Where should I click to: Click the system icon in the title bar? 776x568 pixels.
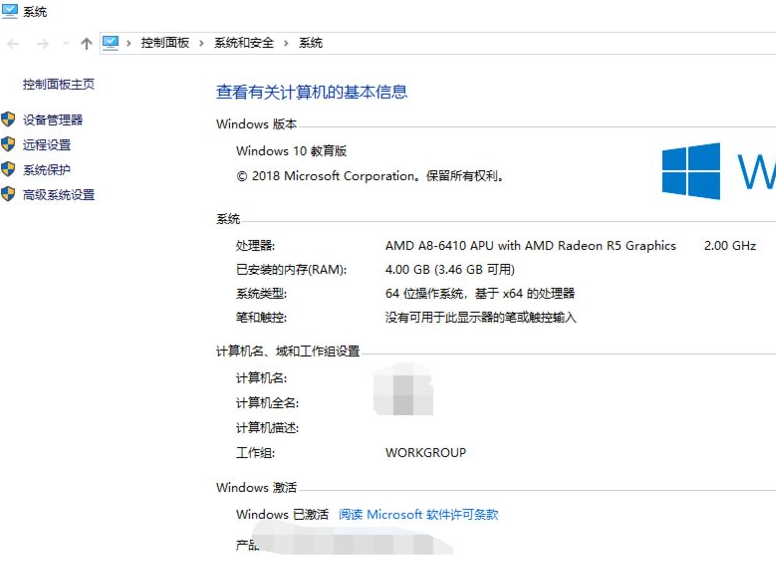9,11
